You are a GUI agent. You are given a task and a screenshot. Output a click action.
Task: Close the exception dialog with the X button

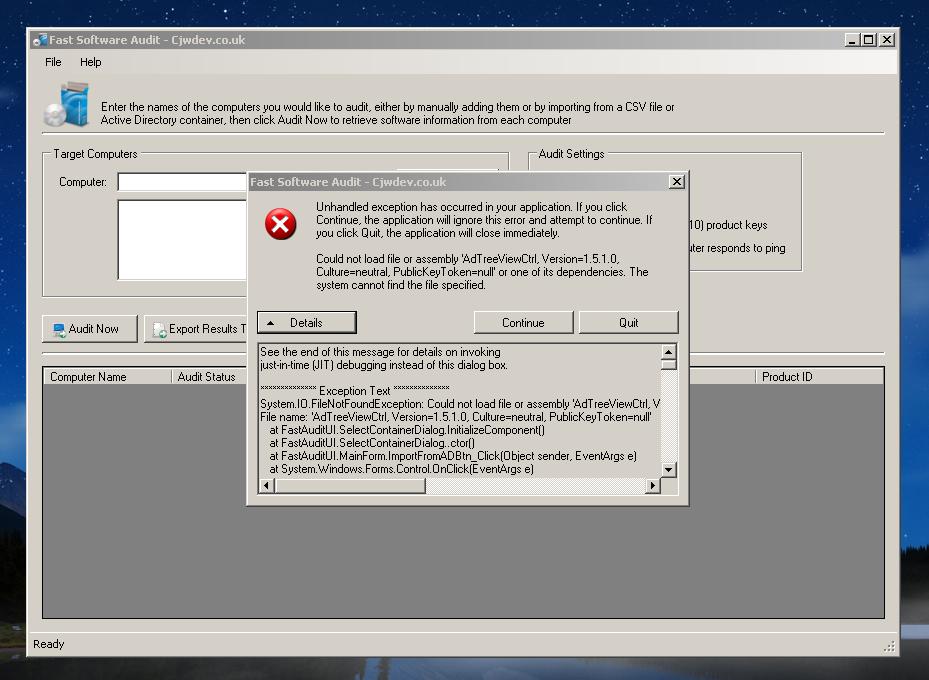[677, 182]
